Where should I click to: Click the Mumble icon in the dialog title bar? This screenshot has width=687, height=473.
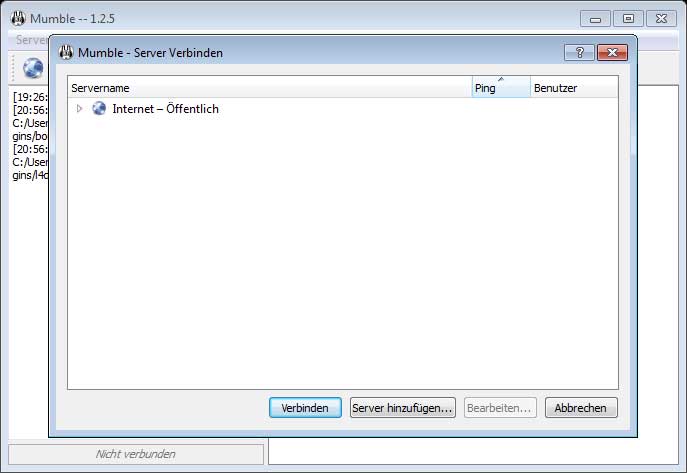tap(66, 53)
